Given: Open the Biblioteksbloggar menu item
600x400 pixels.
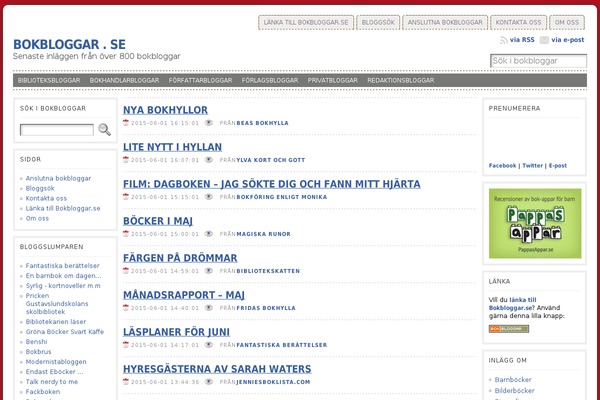Looking at the screenshot, I should [x=50, y=80].
